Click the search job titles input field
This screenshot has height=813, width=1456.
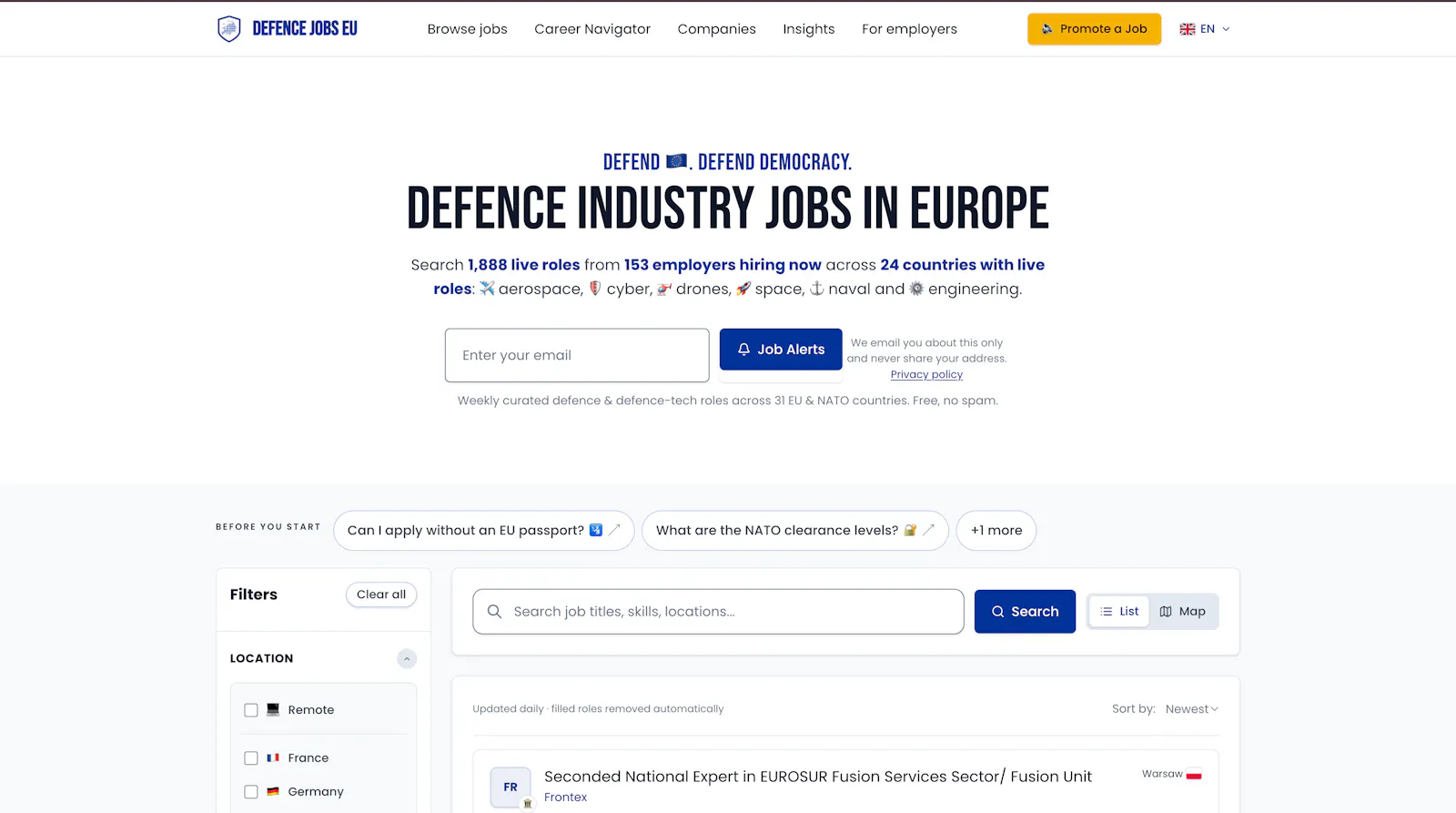coord(718,612)
